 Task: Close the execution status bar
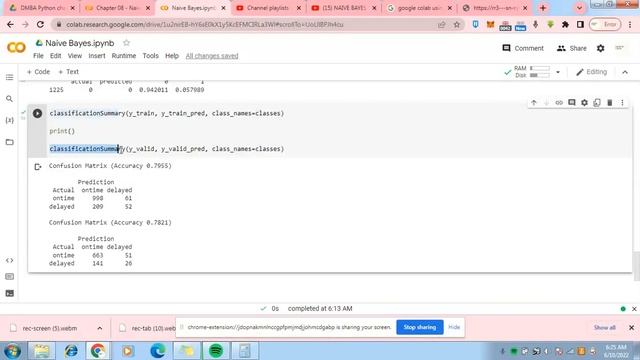[634, 309]
